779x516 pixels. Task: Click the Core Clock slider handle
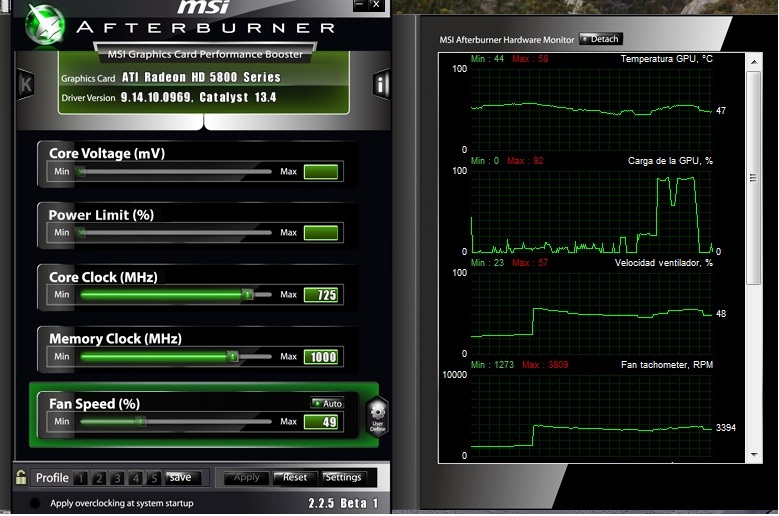[x=247, y=295]
